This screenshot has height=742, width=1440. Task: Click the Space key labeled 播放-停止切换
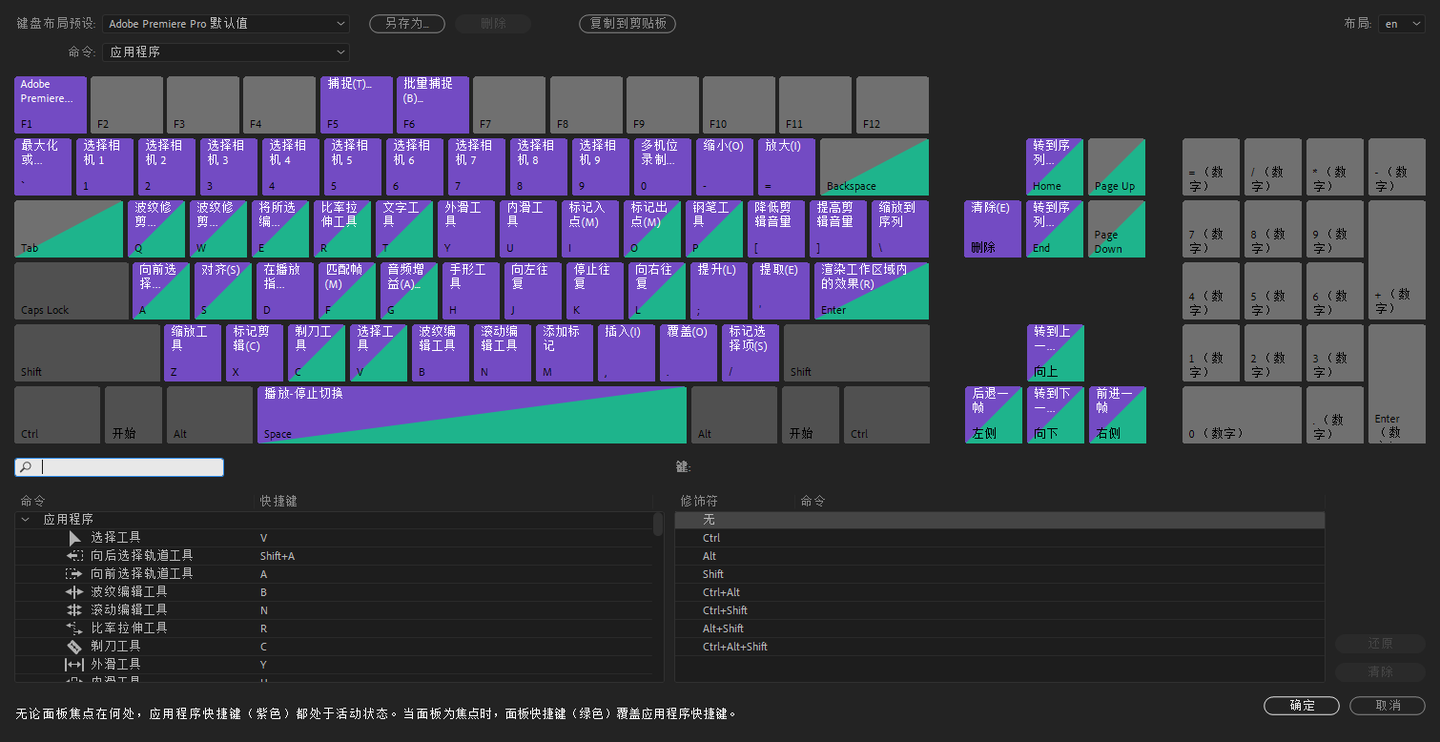coord(472,415)
